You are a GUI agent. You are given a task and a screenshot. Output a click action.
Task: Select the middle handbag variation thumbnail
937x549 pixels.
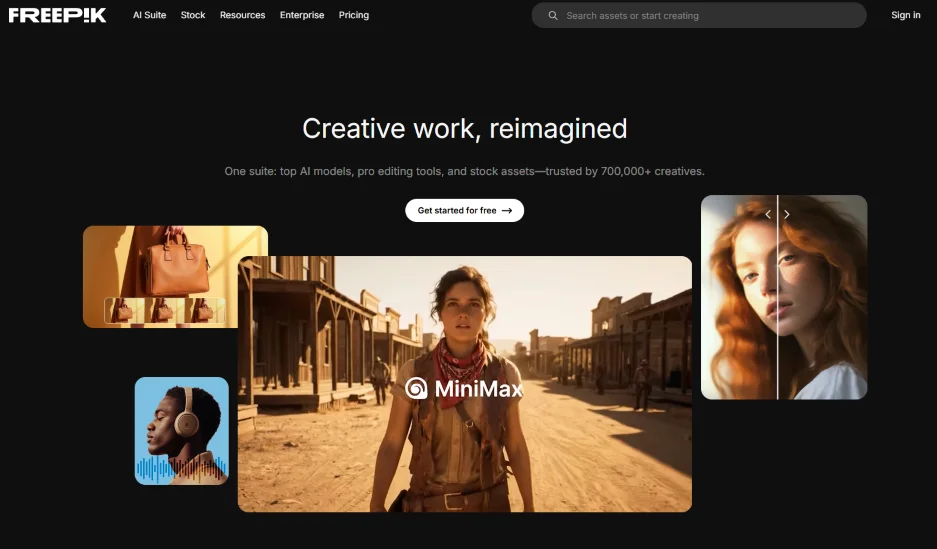tap(162, 311)
